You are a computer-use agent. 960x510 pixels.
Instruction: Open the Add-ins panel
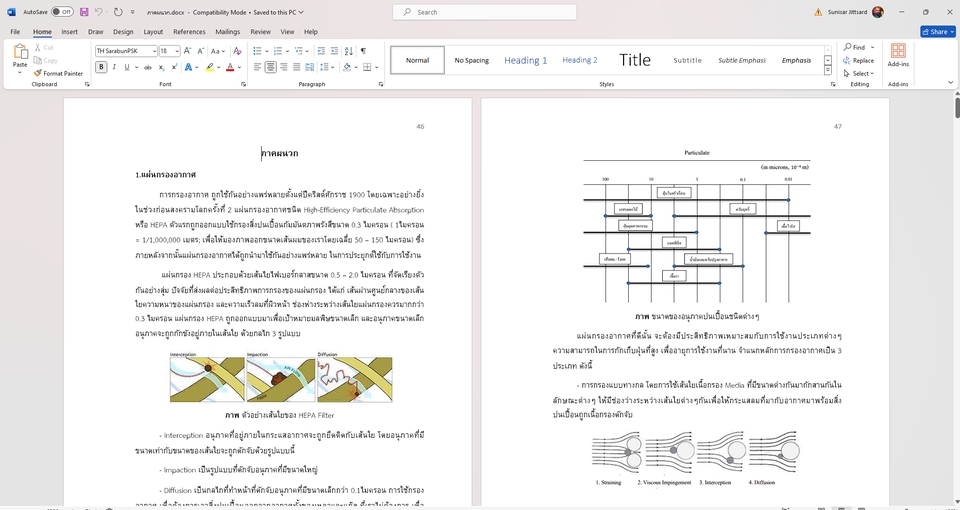pyautogui.click(x=898, y=54)
